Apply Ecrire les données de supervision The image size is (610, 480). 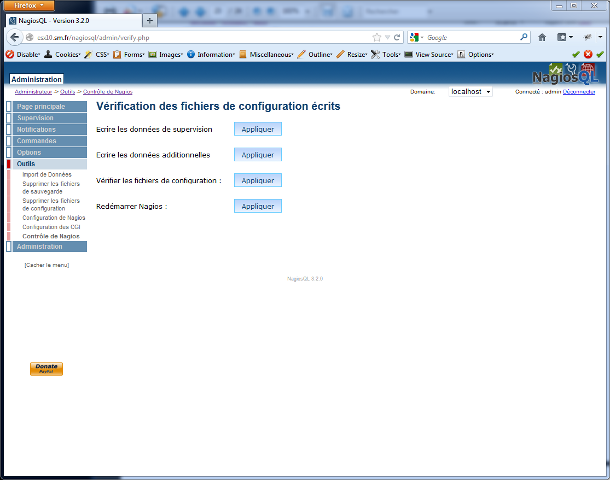(x=258, y=129)
